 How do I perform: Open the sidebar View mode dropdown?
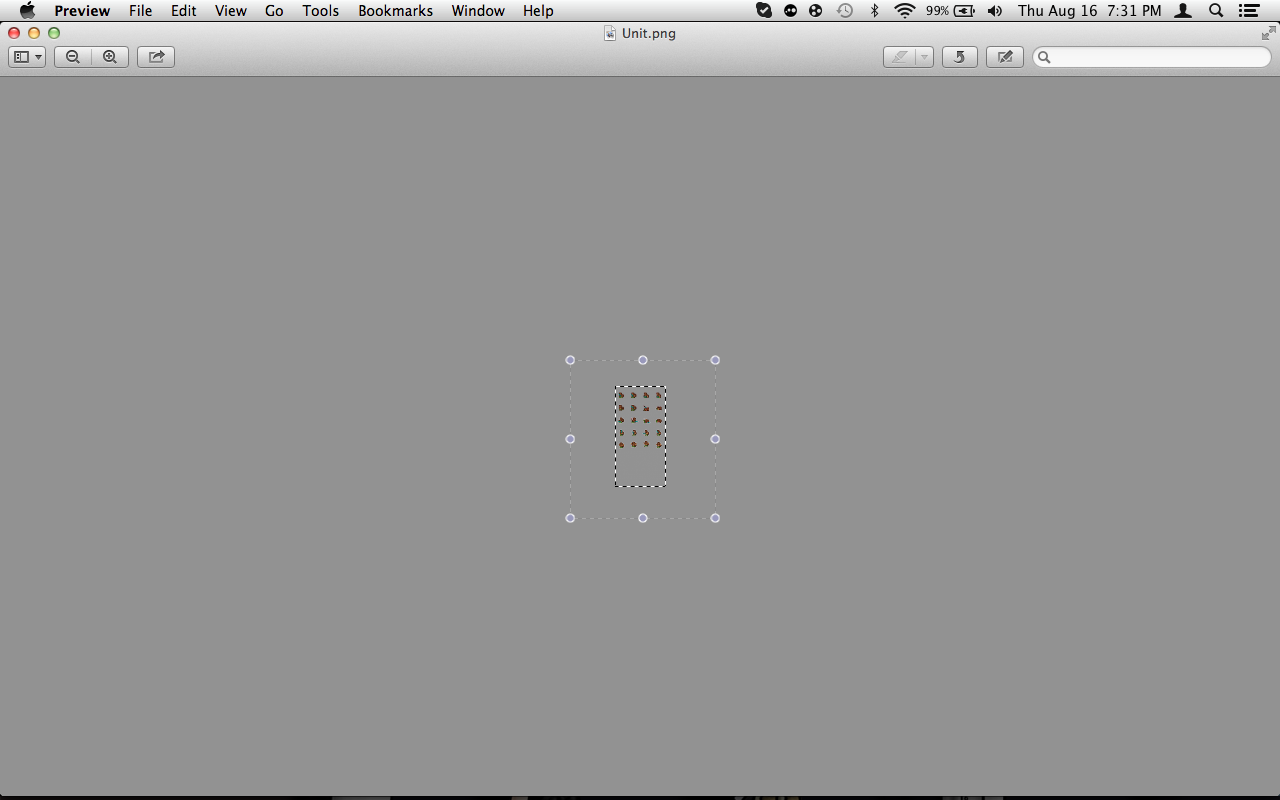[27, 57]
